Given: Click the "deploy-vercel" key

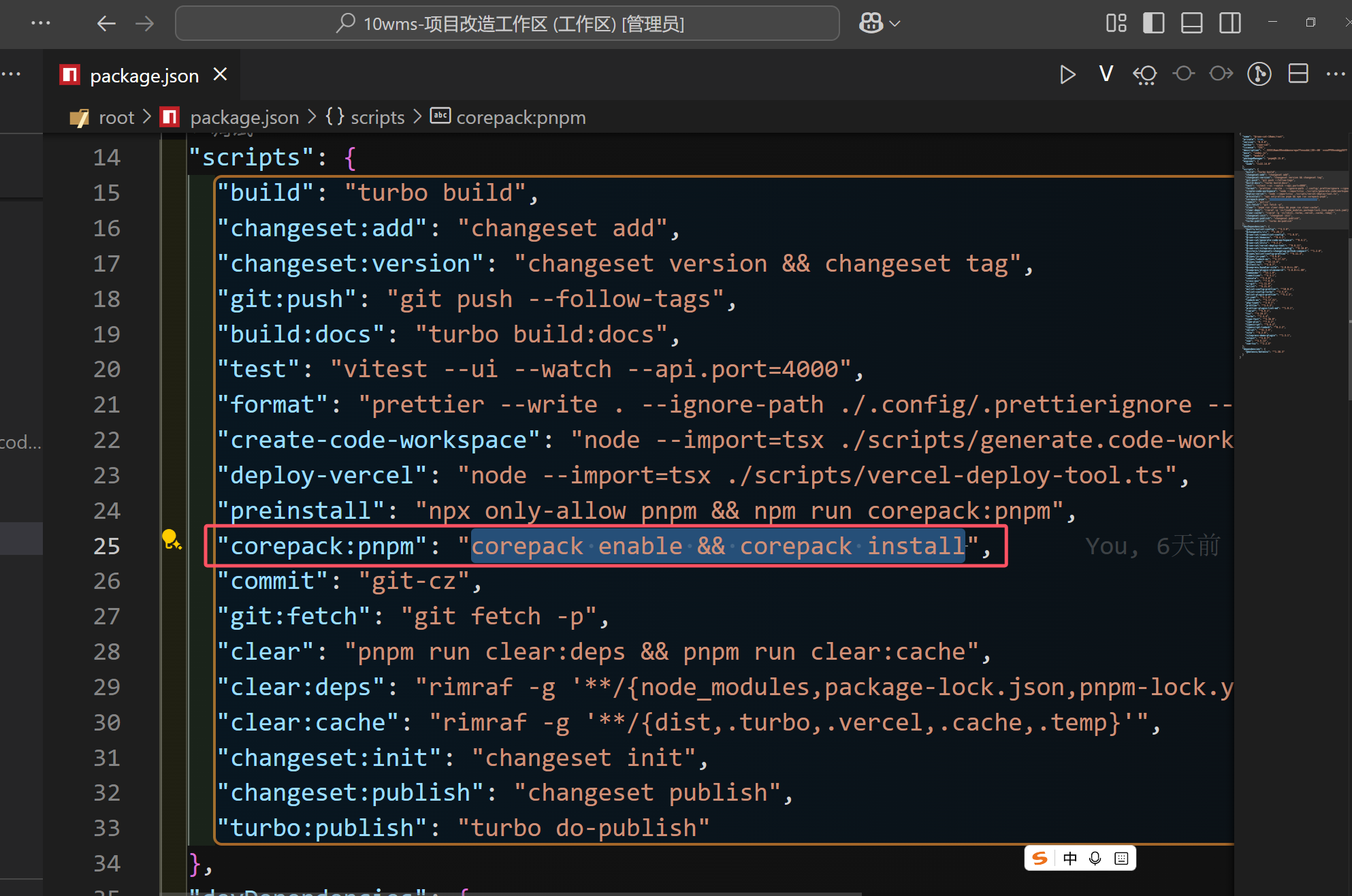Looking at the screenshot, I should point(323,475).
